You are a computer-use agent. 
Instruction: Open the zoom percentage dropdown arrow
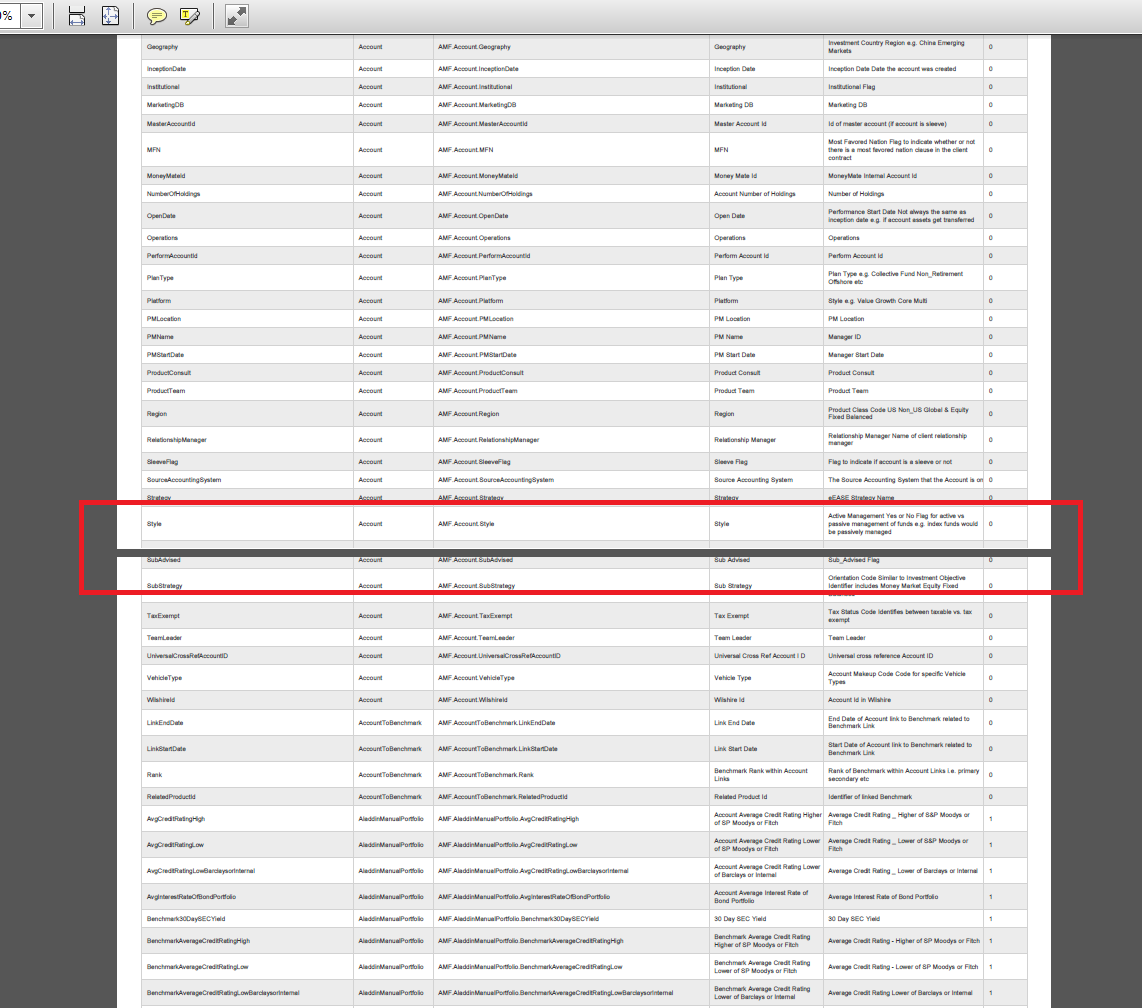pyautogui.click(x=32, y=16)
